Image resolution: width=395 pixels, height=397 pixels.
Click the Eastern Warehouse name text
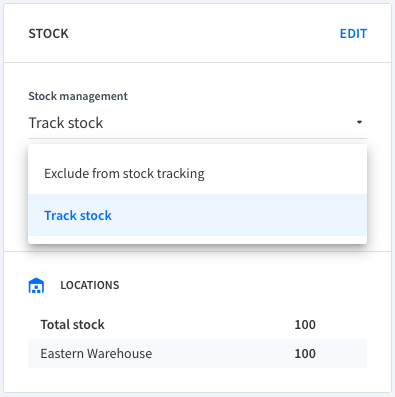pos(96,353)
